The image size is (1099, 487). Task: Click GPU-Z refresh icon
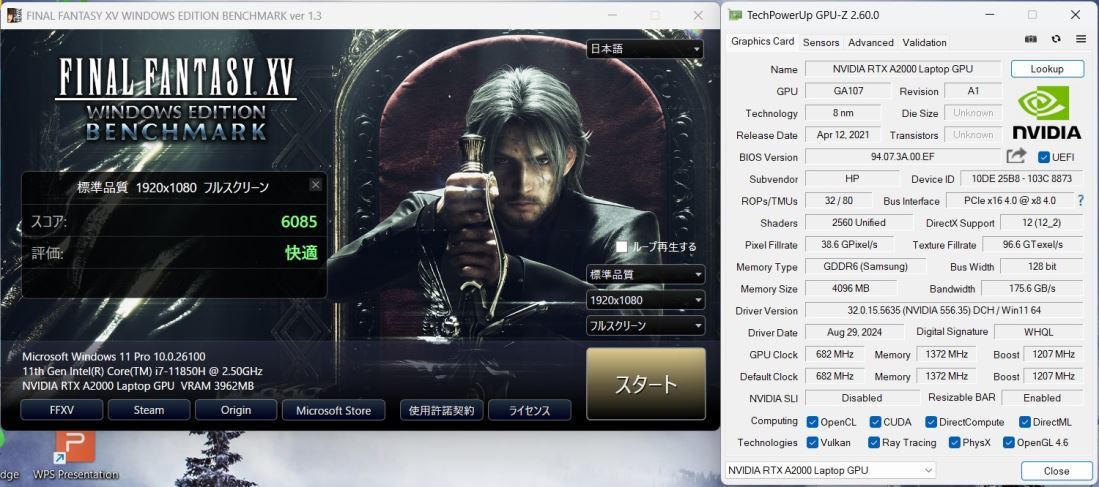pos(1056,39)
